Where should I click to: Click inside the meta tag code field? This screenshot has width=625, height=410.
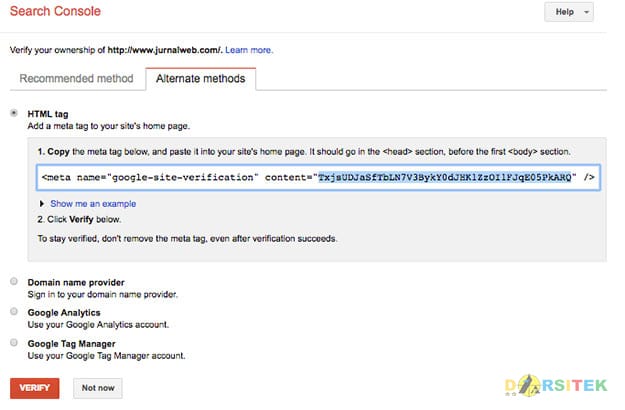coord(318,177)
